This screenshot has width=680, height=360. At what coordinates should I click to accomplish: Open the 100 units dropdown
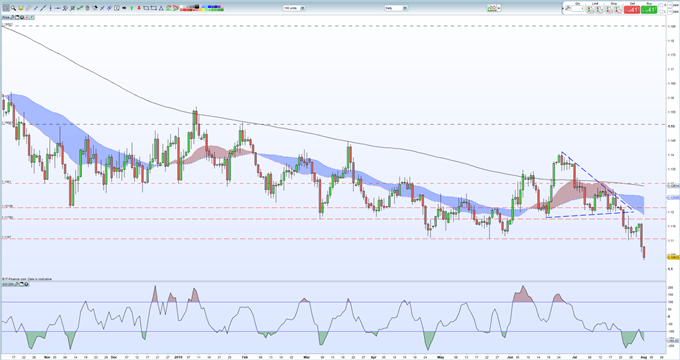pos(294,8)
